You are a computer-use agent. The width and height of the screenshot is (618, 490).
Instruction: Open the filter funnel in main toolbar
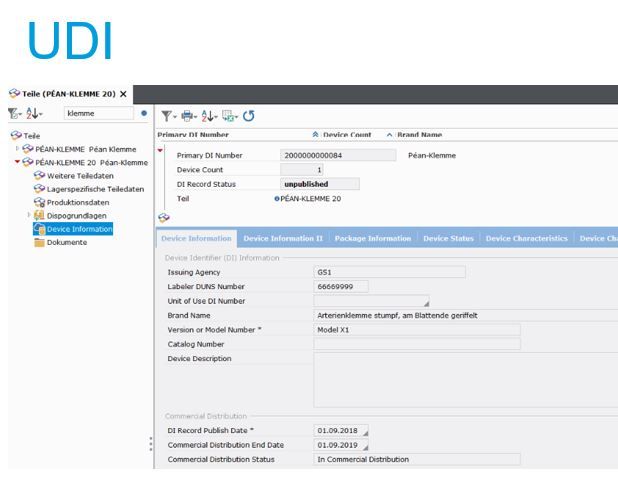[166, 116]
